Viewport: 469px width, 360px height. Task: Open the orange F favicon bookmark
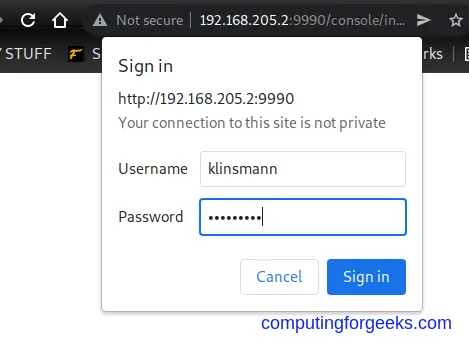75,54
